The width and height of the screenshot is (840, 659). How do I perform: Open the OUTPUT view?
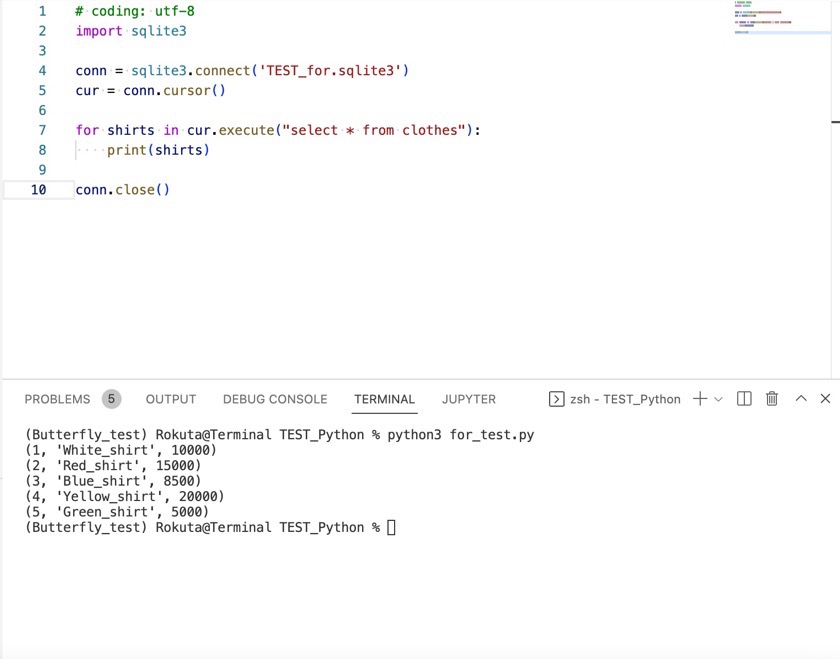170,398
